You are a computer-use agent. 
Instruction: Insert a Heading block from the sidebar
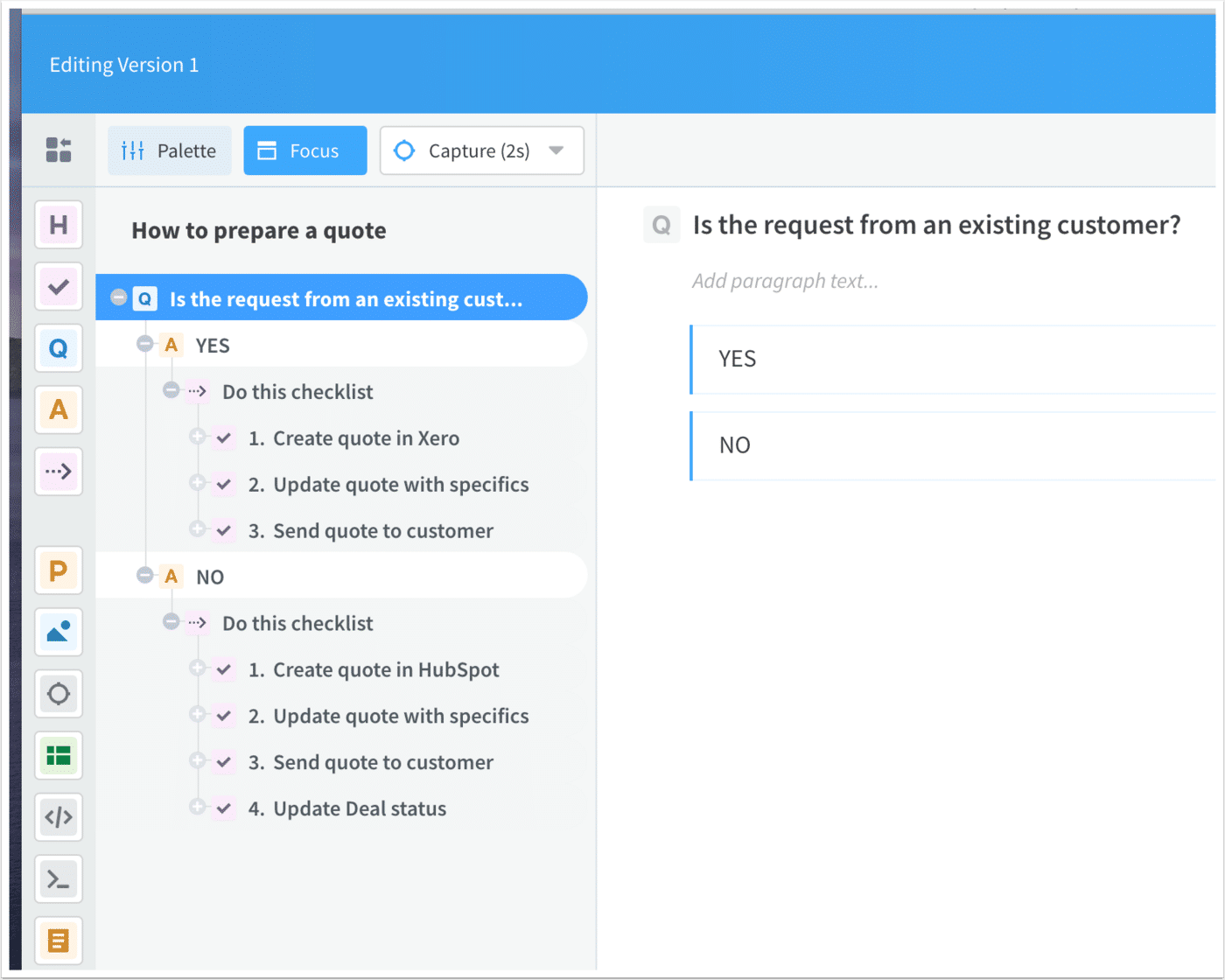[x=58, y=225]
